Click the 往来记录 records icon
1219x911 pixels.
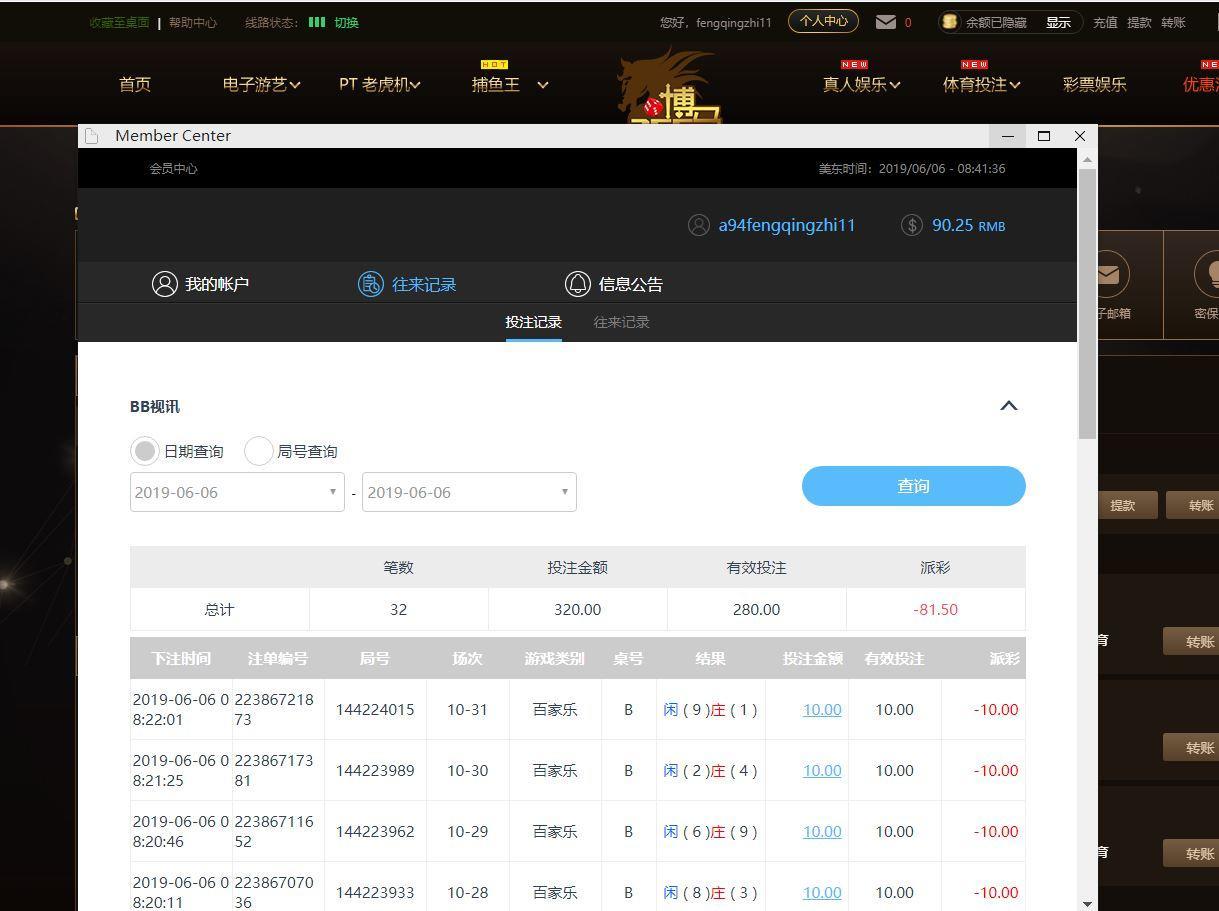click(371, 284)
